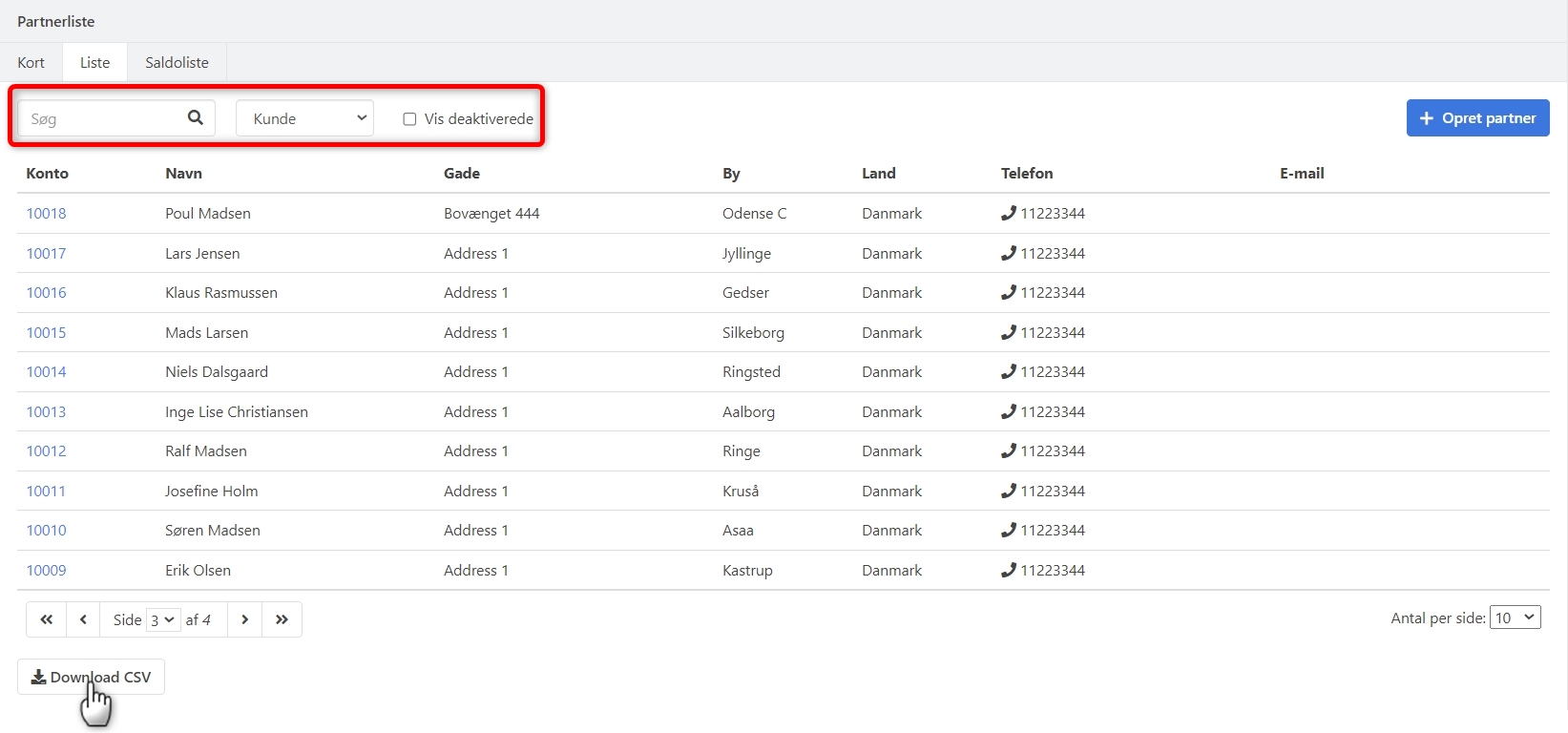Screen dimensions: 1568x733
Task: Click phone icon in Niels Dalsgaard row
Action: coord(1009,371)
